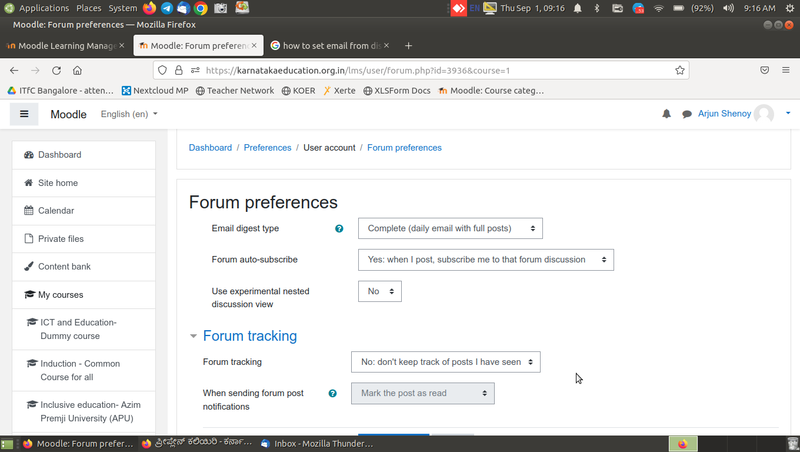Click Dashboard breadcrumb link

[210, 148]
